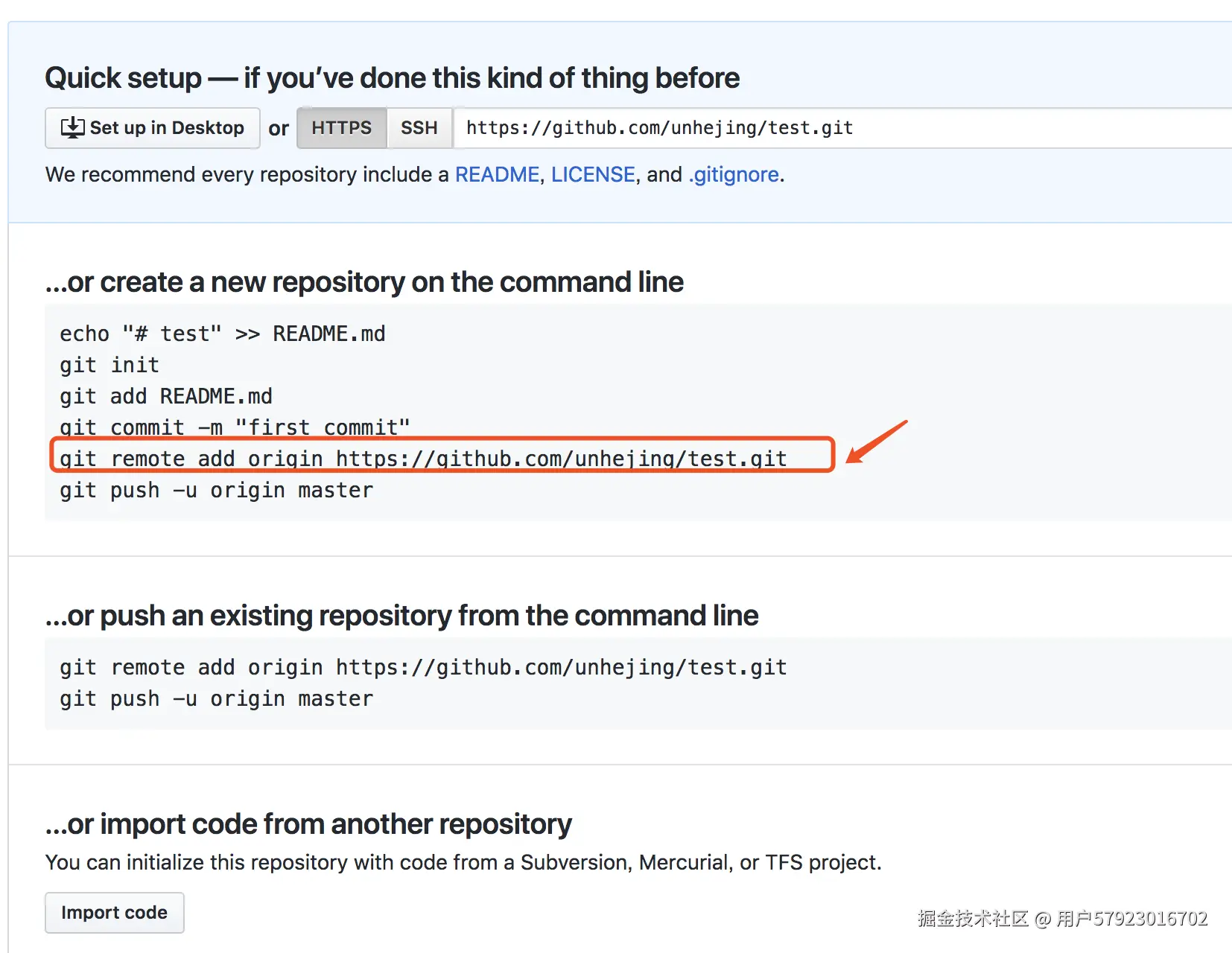Click the echo "# test" >> README.md line
The width and height of the screenshot is (1232, 953).
click(223, 334)
